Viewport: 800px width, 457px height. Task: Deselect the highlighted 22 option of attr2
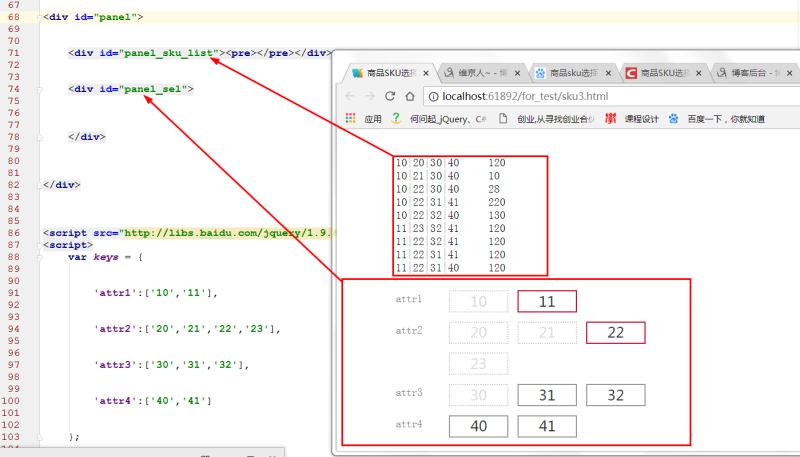coord(615,333)
